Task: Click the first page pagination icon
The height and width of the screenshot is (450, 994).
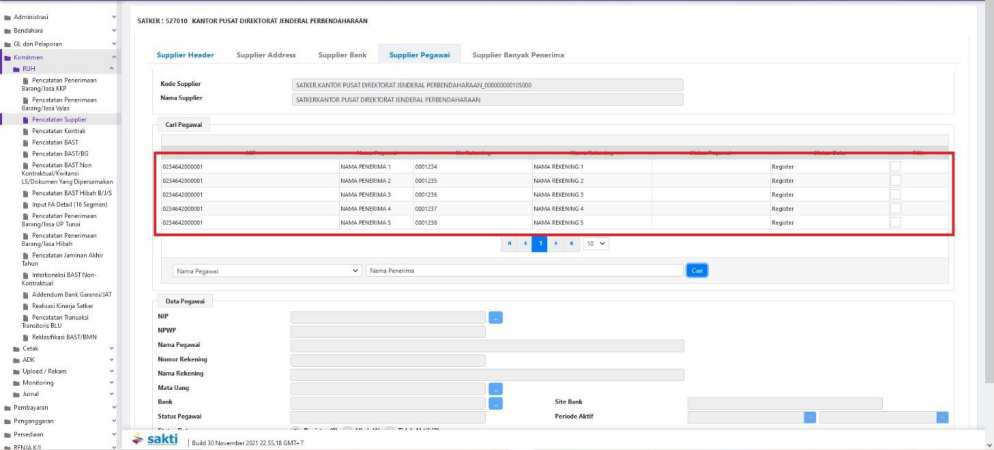Action: (509, 243)
